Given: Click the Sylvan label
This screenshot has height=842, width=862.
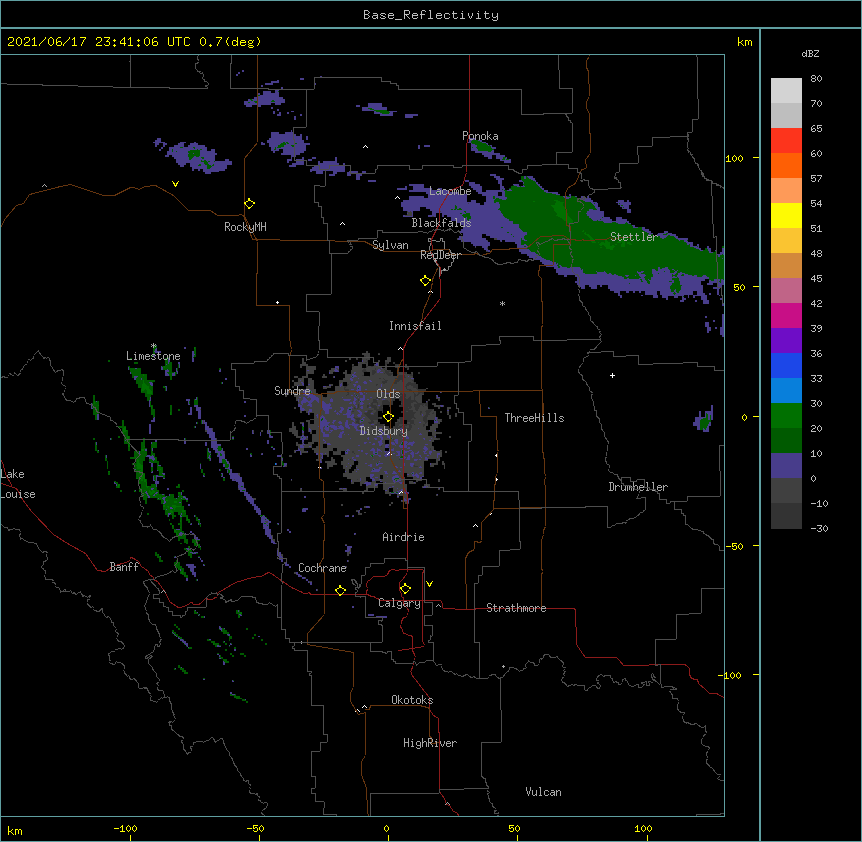Looking at the screenshot, I should [x=390, y=245].
